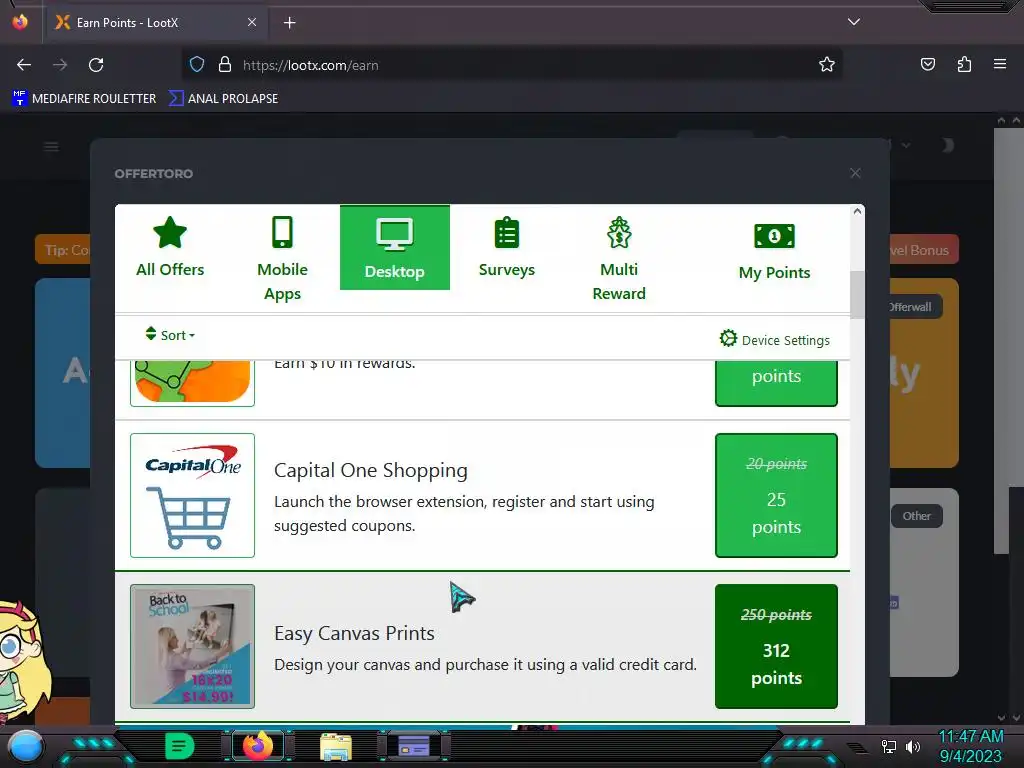Click the Firefox taskbar icon

(257, 746)
